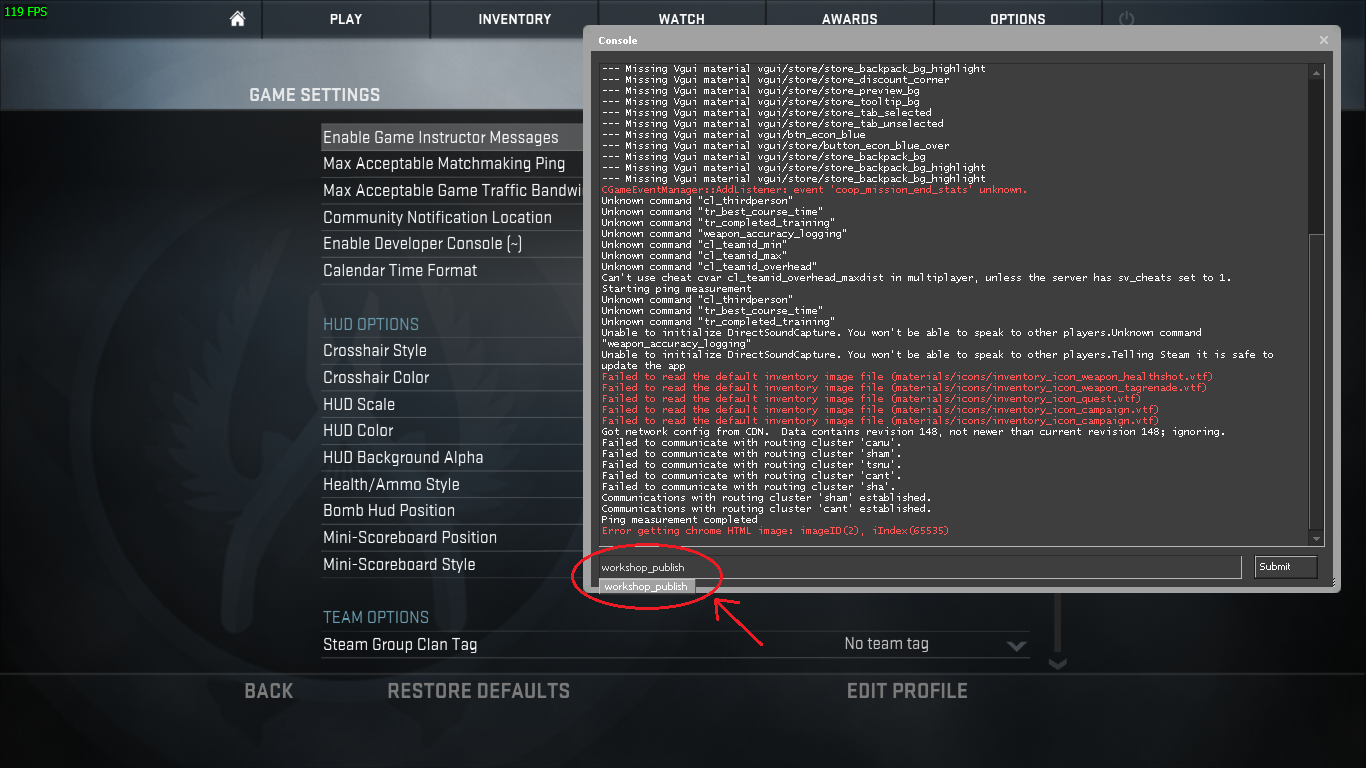
Task: Click the power quit icon in top bar
Action: tap(1127, 19)
